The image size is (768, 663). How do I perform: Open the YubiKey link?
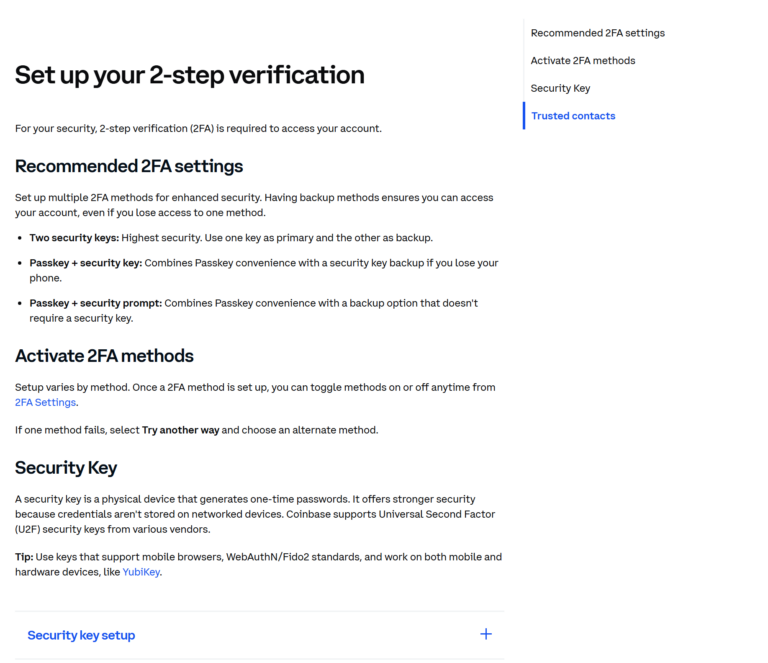[141, 572]
